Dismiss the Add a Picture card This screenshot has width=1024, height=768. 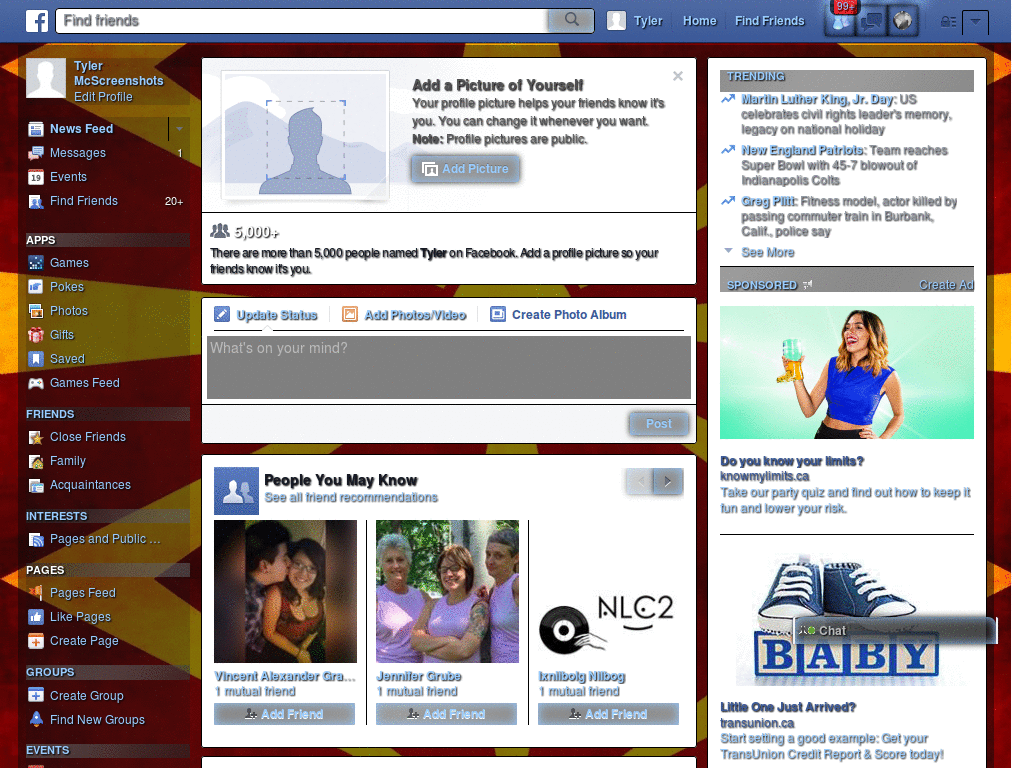coord(678,76)
